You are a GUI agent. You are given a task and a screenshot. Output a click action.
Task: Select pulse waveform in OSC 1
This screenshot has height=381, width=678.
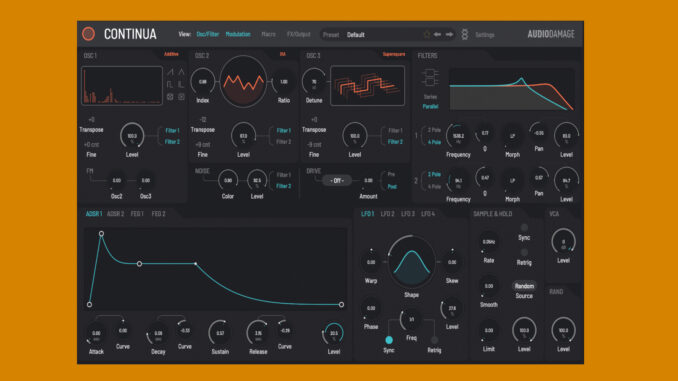click(x=181, y=84)
